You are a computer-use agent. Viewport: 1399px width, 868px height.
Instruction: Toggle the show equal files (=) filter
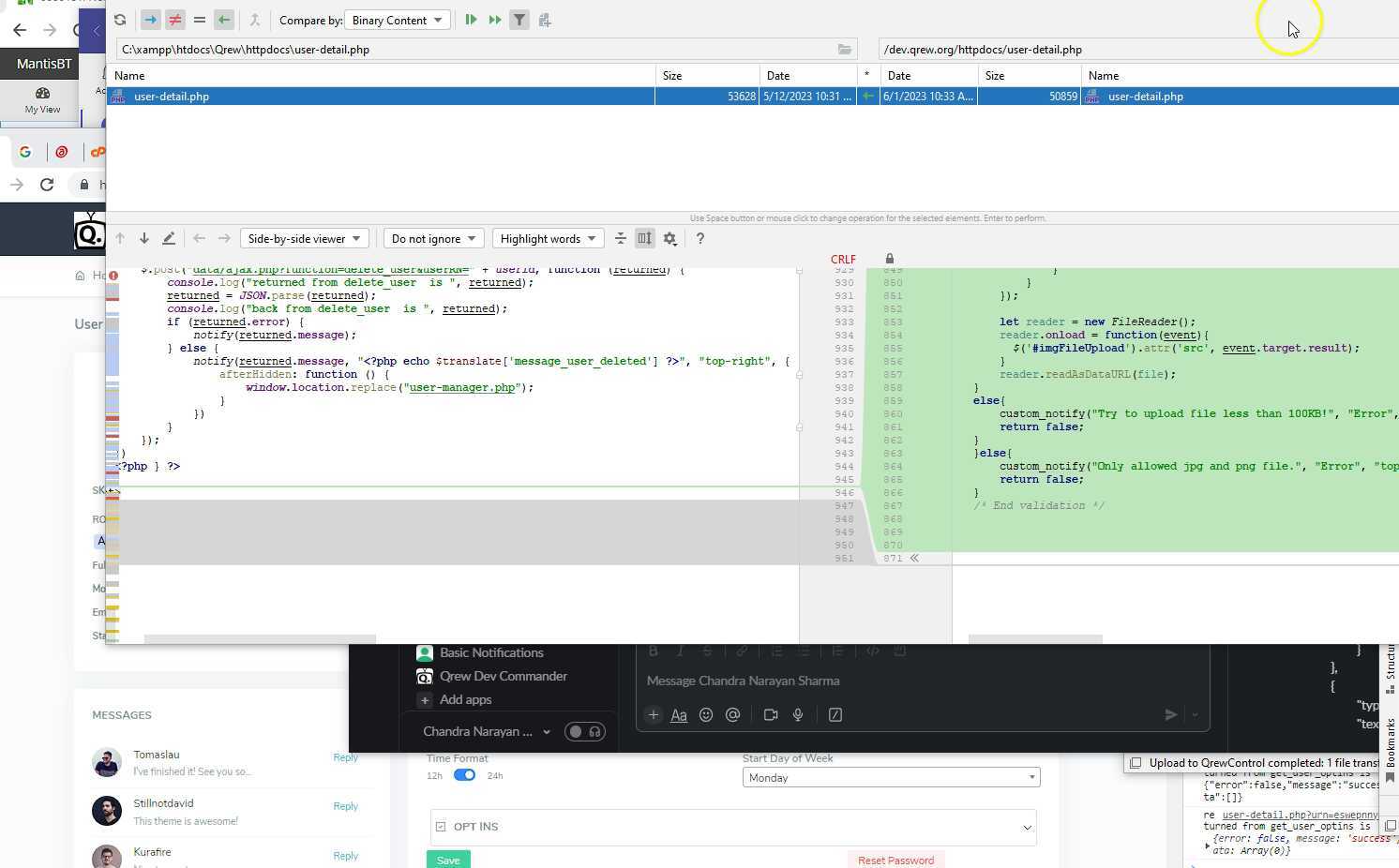point(199,20)
